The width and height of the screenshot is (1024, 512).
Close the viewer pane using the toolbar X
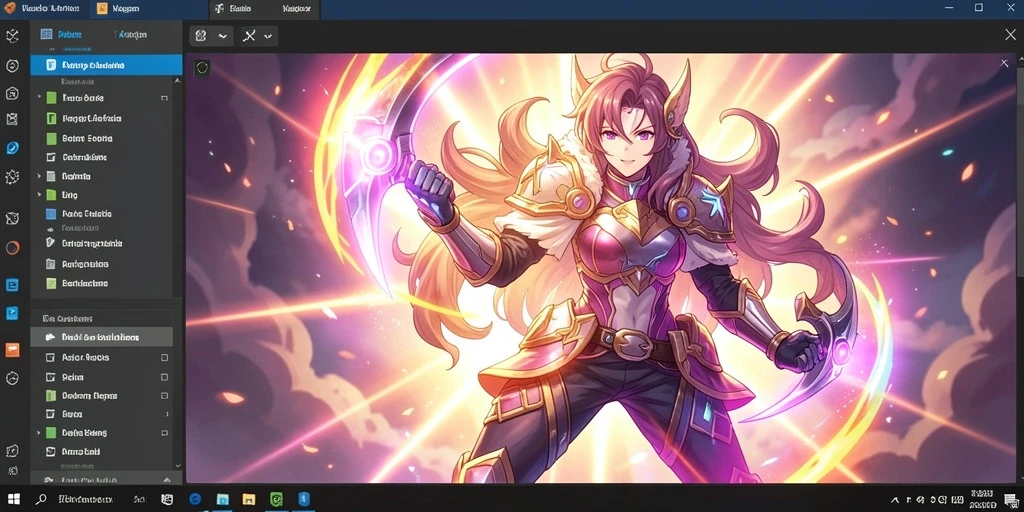pyautogui.click(x=1010, y=35)
